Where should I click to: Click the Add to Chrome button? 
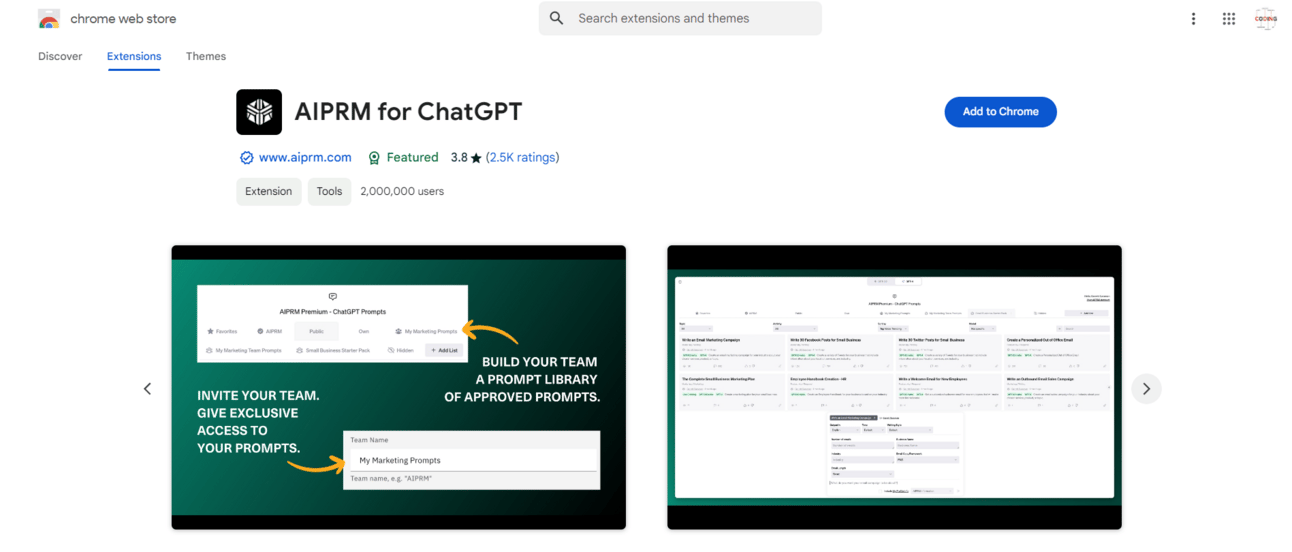coord(1000,112)
